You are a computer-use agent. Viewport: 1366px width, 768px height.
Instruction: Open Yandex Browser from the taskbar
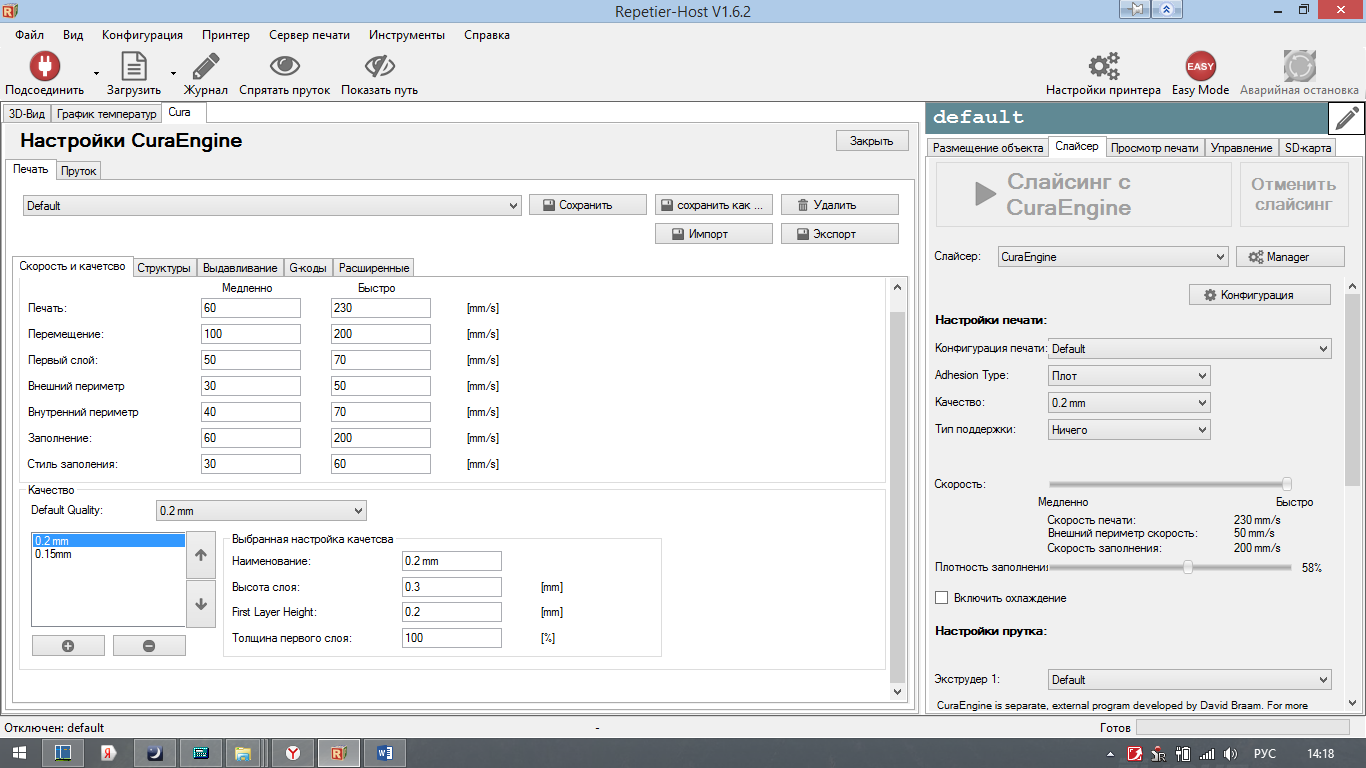click(295, 753)
